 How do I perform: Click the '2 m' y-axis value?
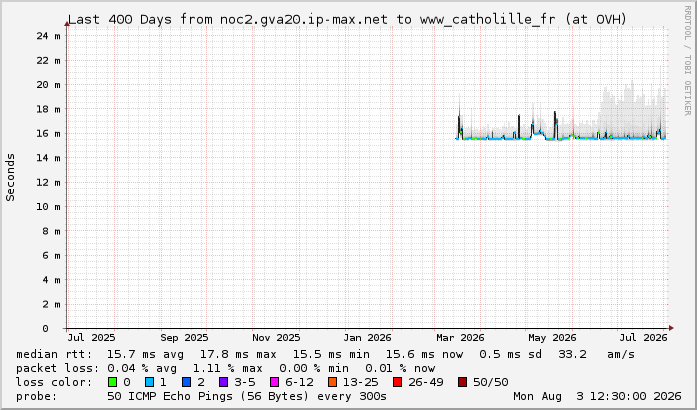click(52, 305)
